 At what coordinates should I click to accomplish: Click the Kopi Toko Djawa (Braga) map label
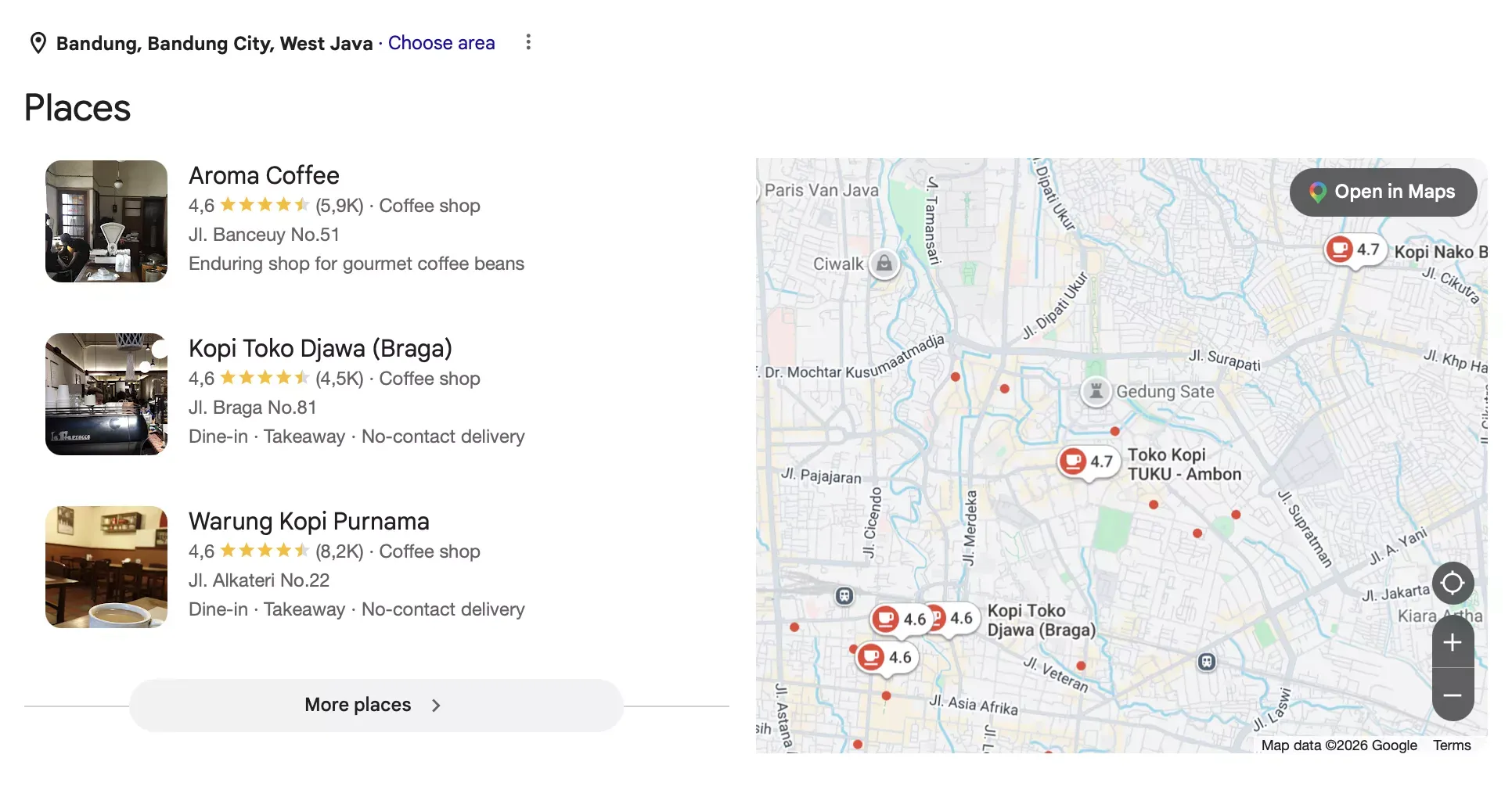click(1041, 620)
